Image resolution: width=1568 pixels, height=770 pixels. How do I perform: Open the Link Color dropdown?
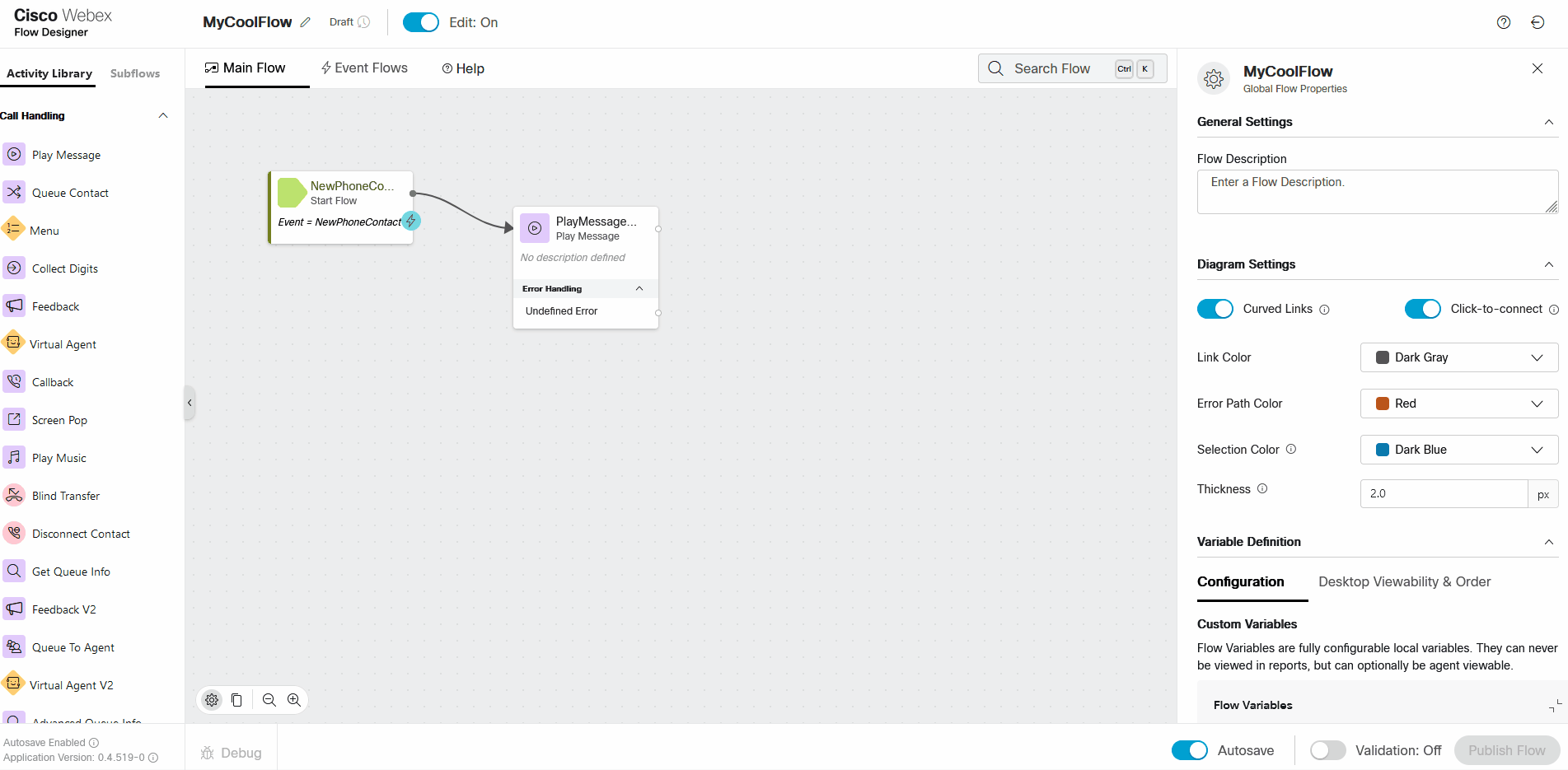click(1458, 357)
